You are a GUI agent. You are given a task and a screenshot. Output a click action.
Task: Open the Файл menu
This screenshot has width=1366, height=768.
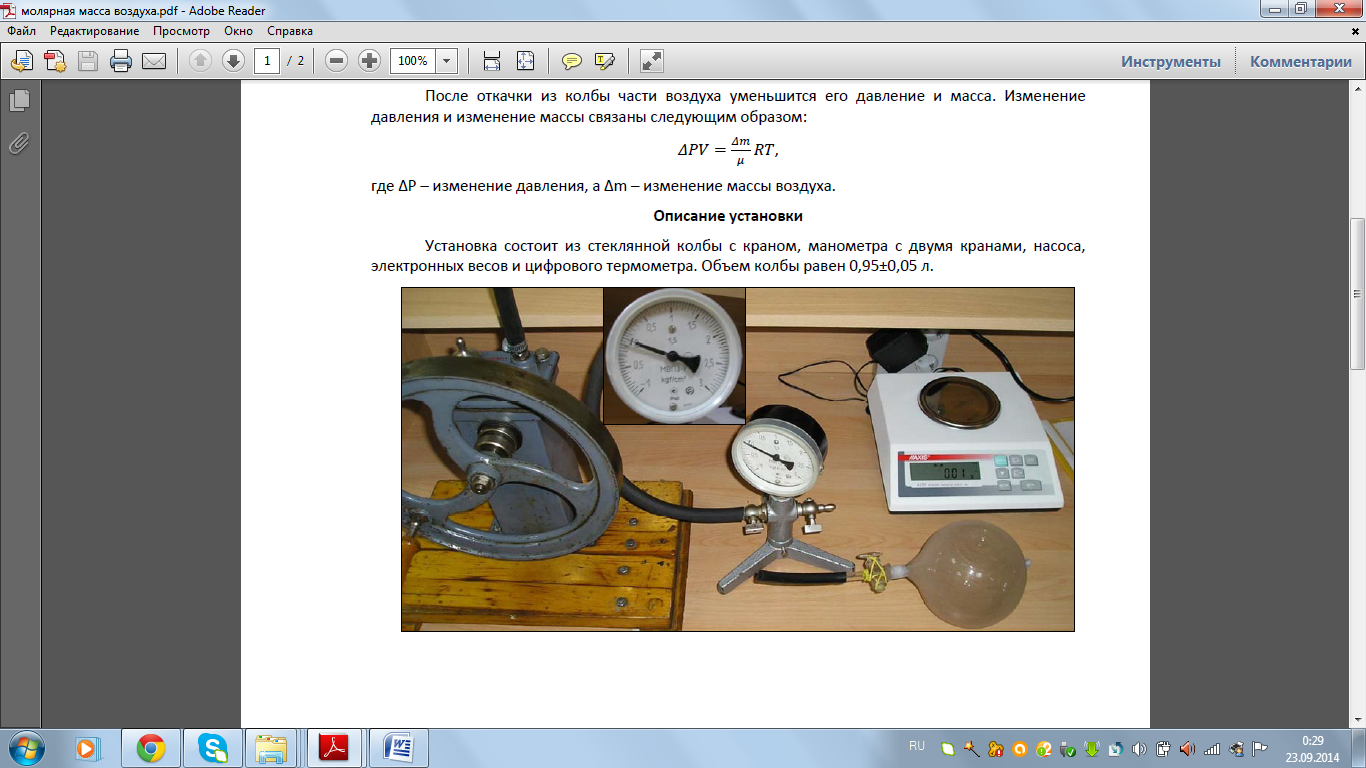(21, 31)
